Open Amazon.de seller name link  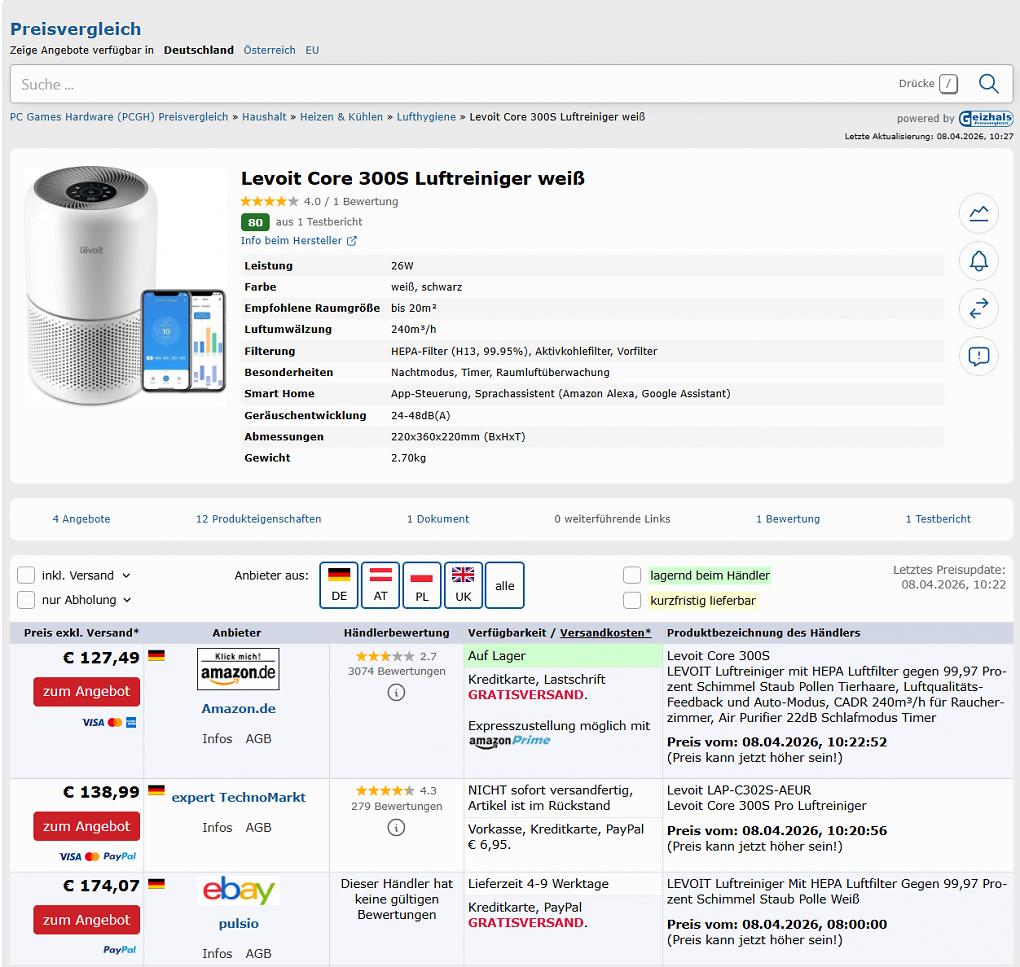click(238, 709)
